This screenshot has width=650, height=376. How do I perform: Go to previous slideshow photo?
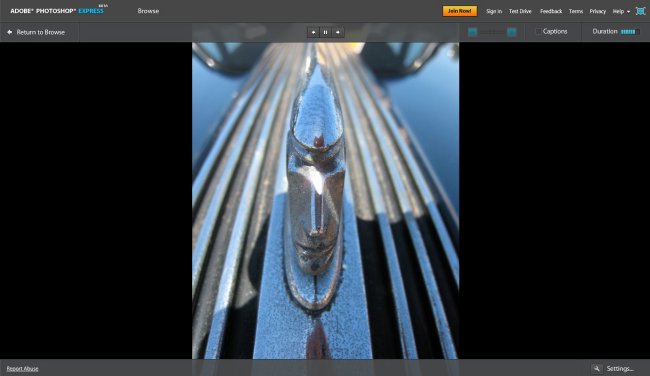(313, 32)
